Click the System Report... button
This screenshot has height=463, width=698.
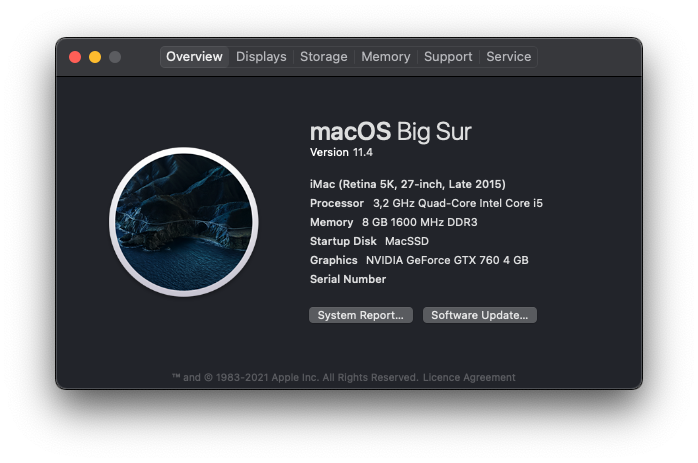361,315
